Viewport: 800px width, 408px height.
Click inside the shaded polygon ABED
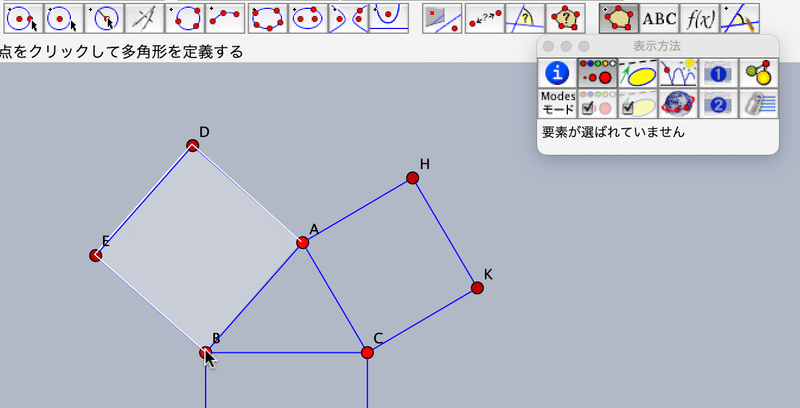coord(199,249)
